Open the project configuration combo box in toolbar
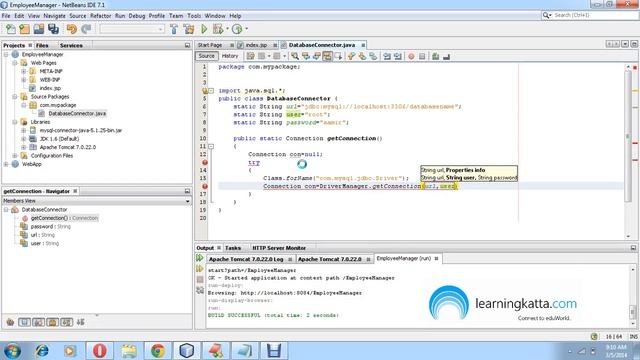 [x=132, y=29]
